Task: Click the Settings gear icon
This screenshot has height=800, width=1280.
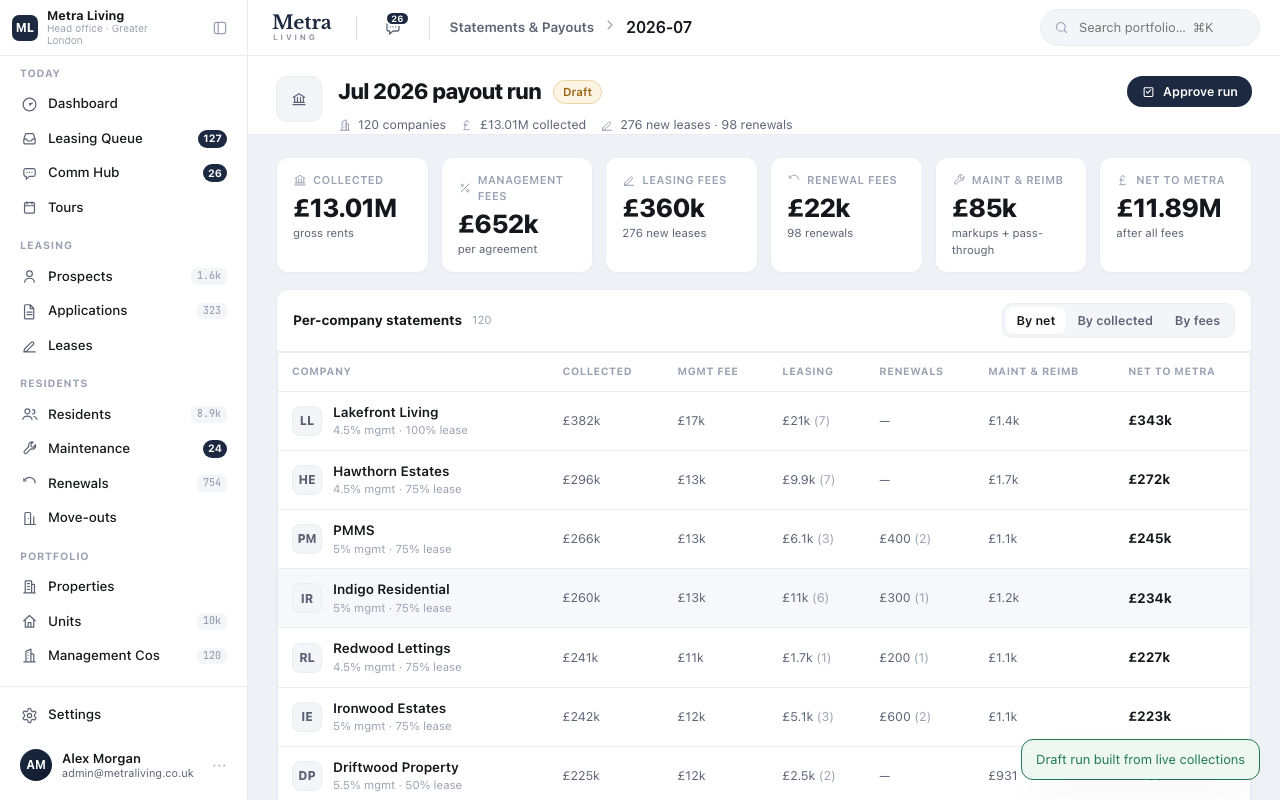Action: (x=30, y=715)
